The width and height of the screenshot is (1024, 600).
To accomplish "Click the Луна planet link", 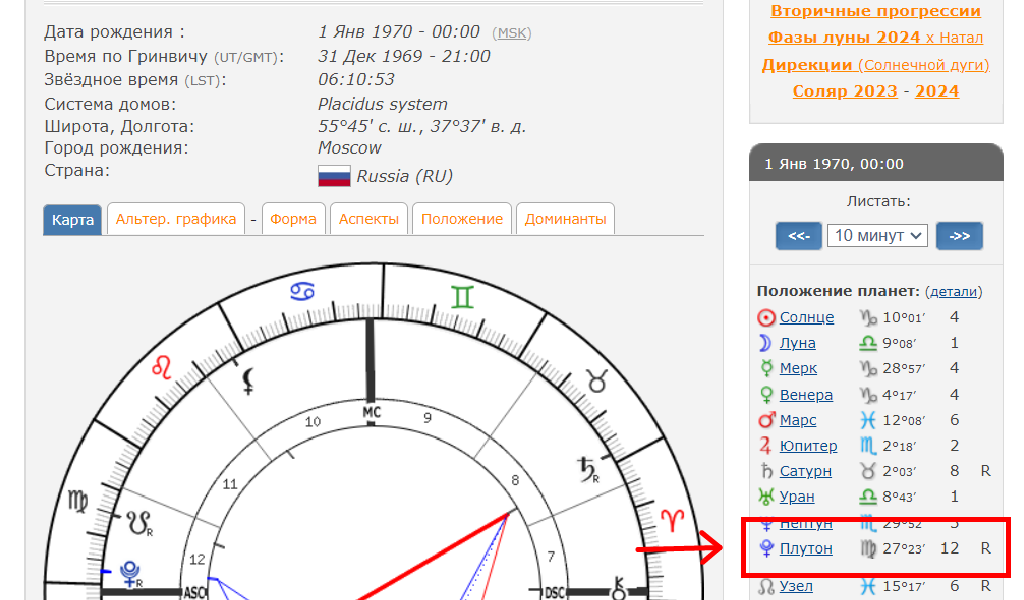I will (797, 343).
